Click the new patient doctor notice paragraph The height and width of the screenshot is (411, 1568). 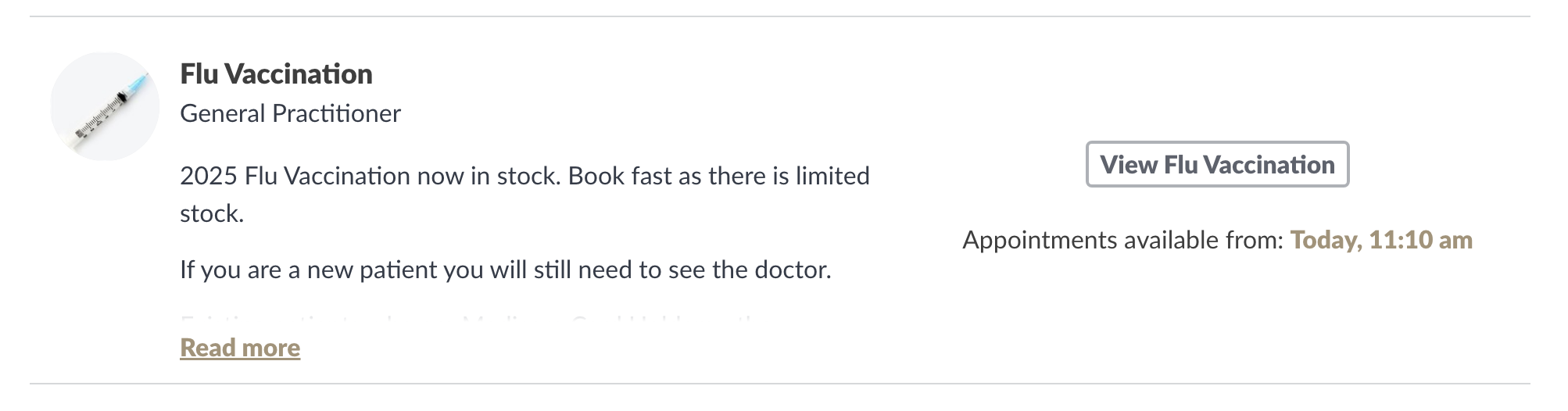point(506,270)
